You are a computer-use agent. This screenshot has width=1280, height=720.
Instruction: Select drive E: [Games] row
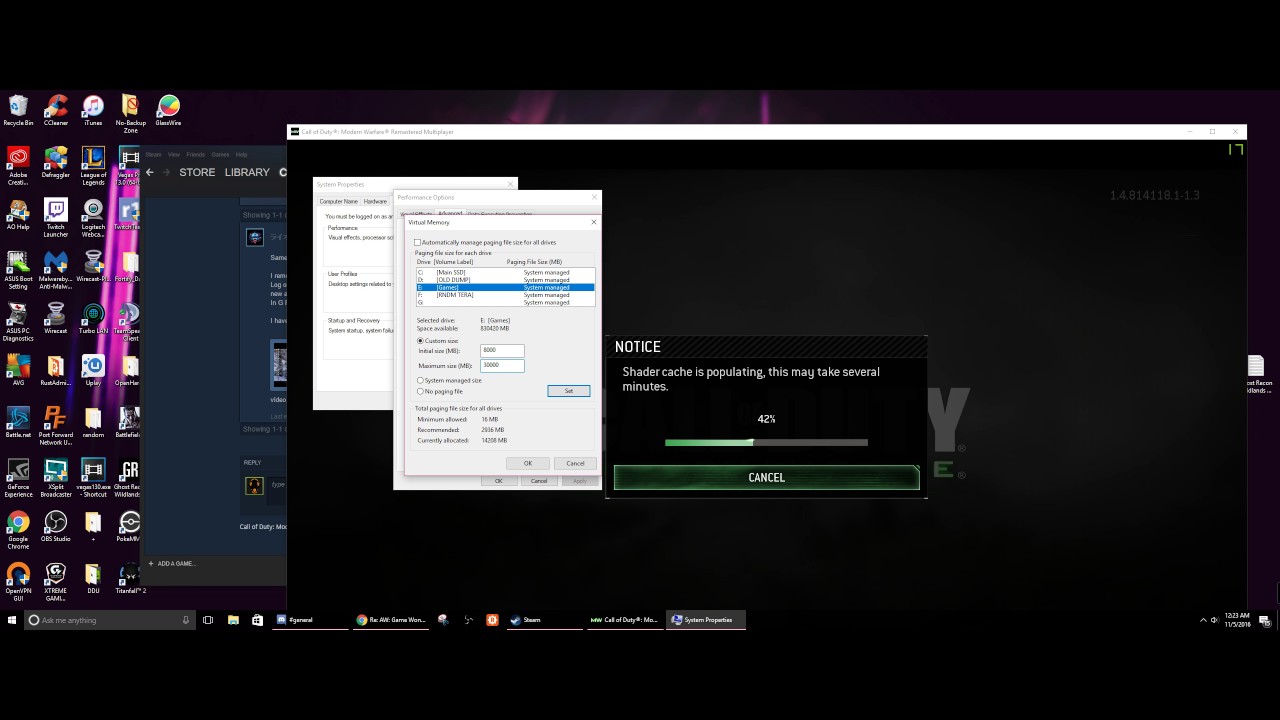pyautogui.click(x=505, y=287)
